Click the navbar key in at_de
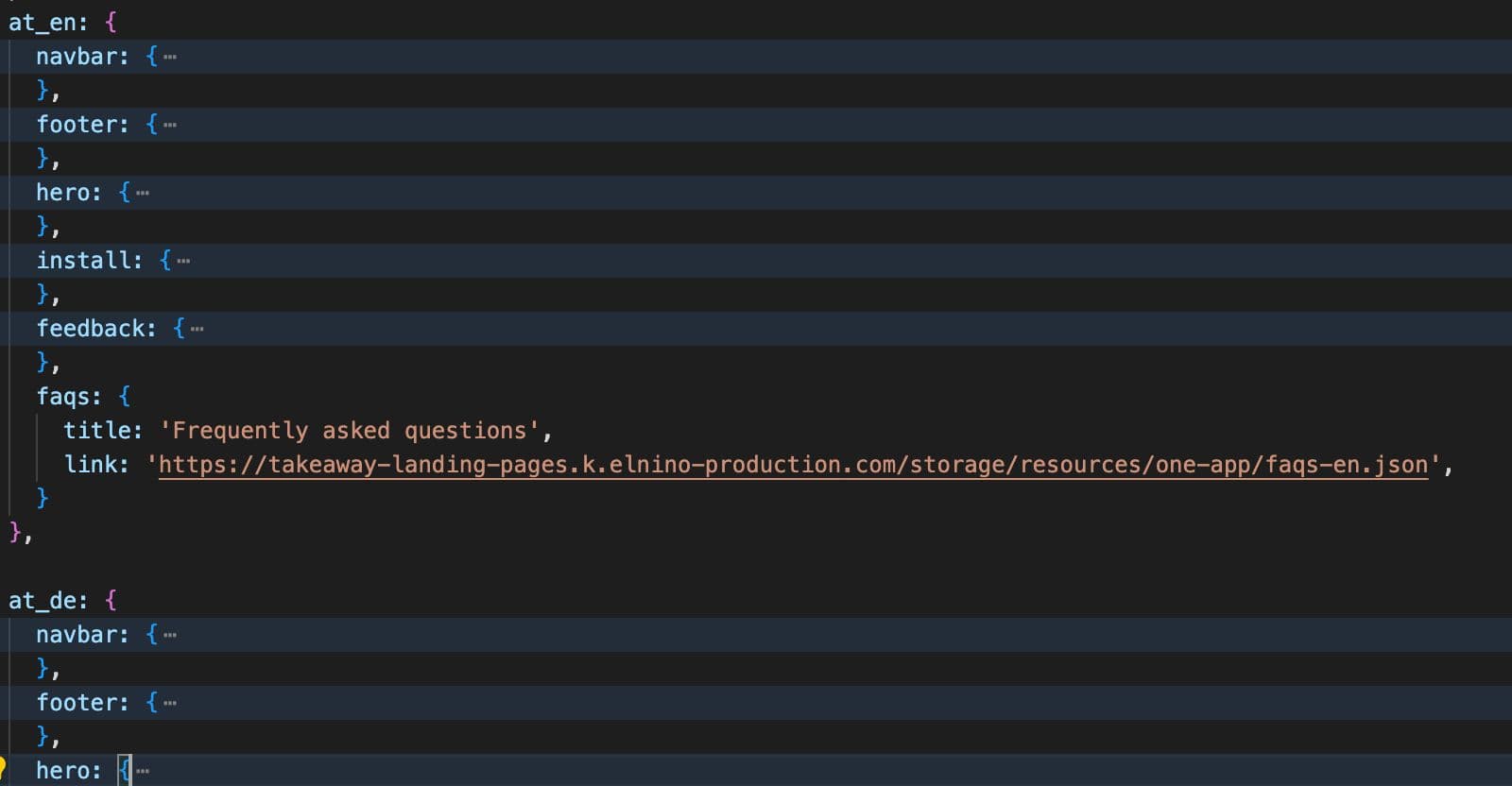 coord(76,635)
